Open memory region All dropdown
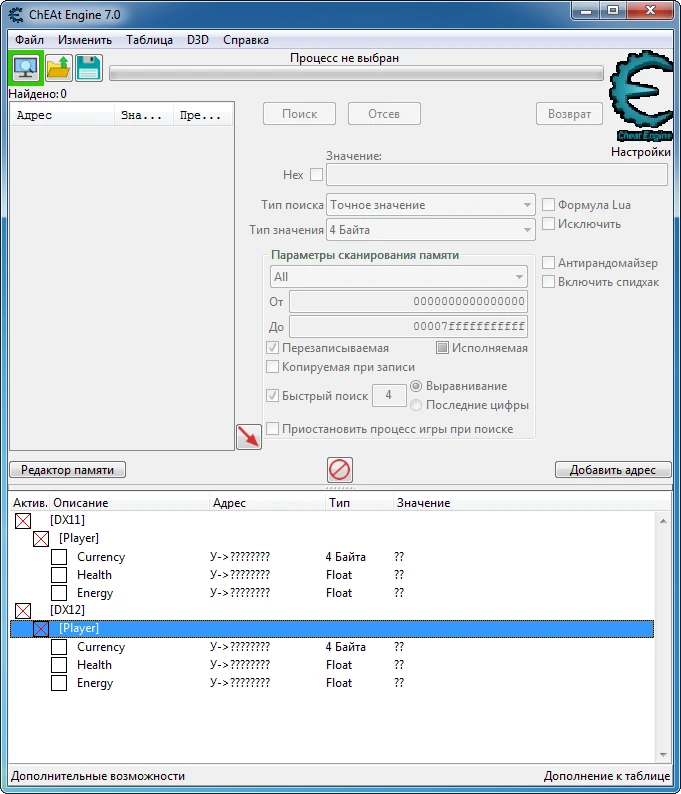 pos(399,277)
